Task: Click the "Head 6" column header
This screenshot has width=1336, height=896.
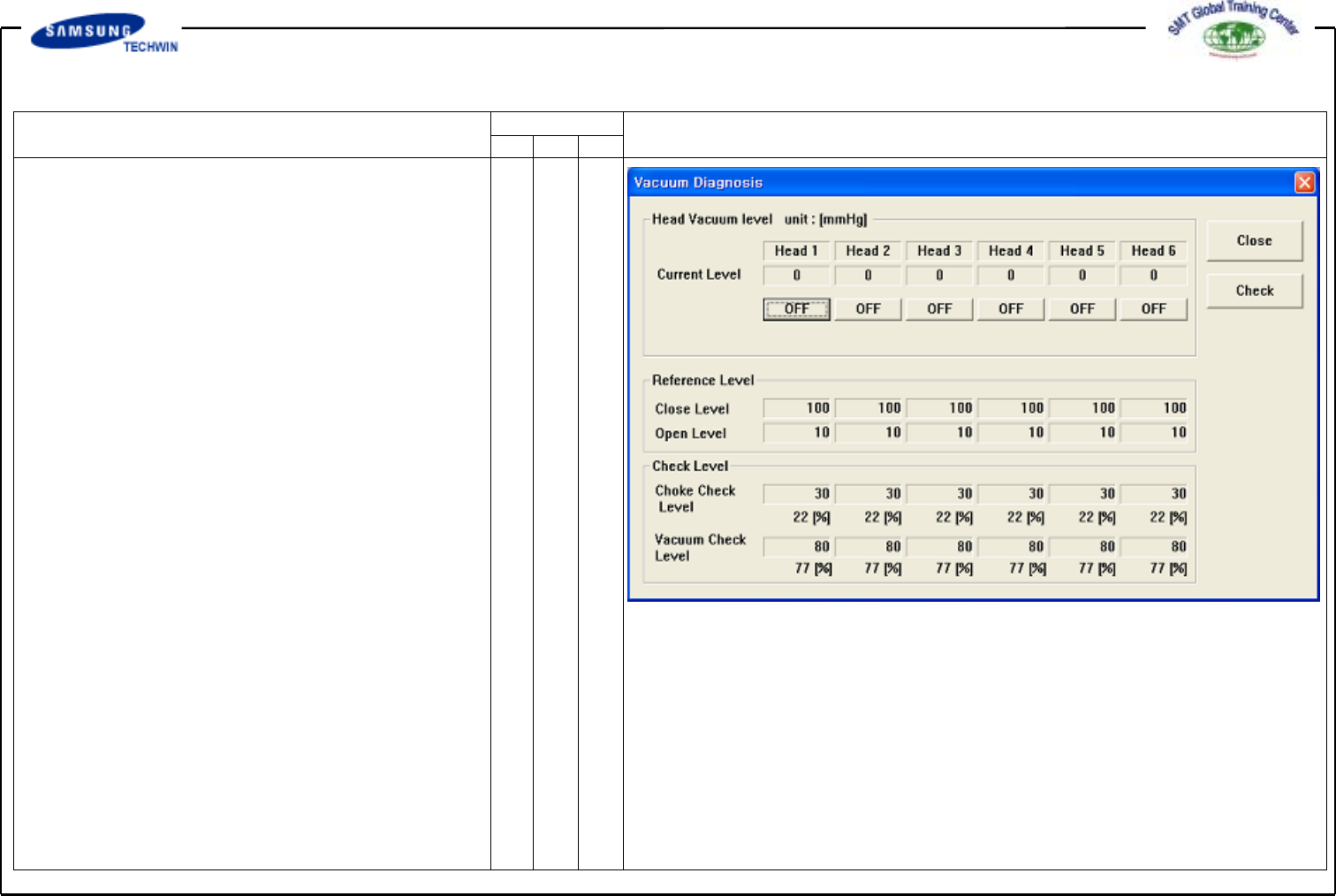Action: [x=1154, y=251]
